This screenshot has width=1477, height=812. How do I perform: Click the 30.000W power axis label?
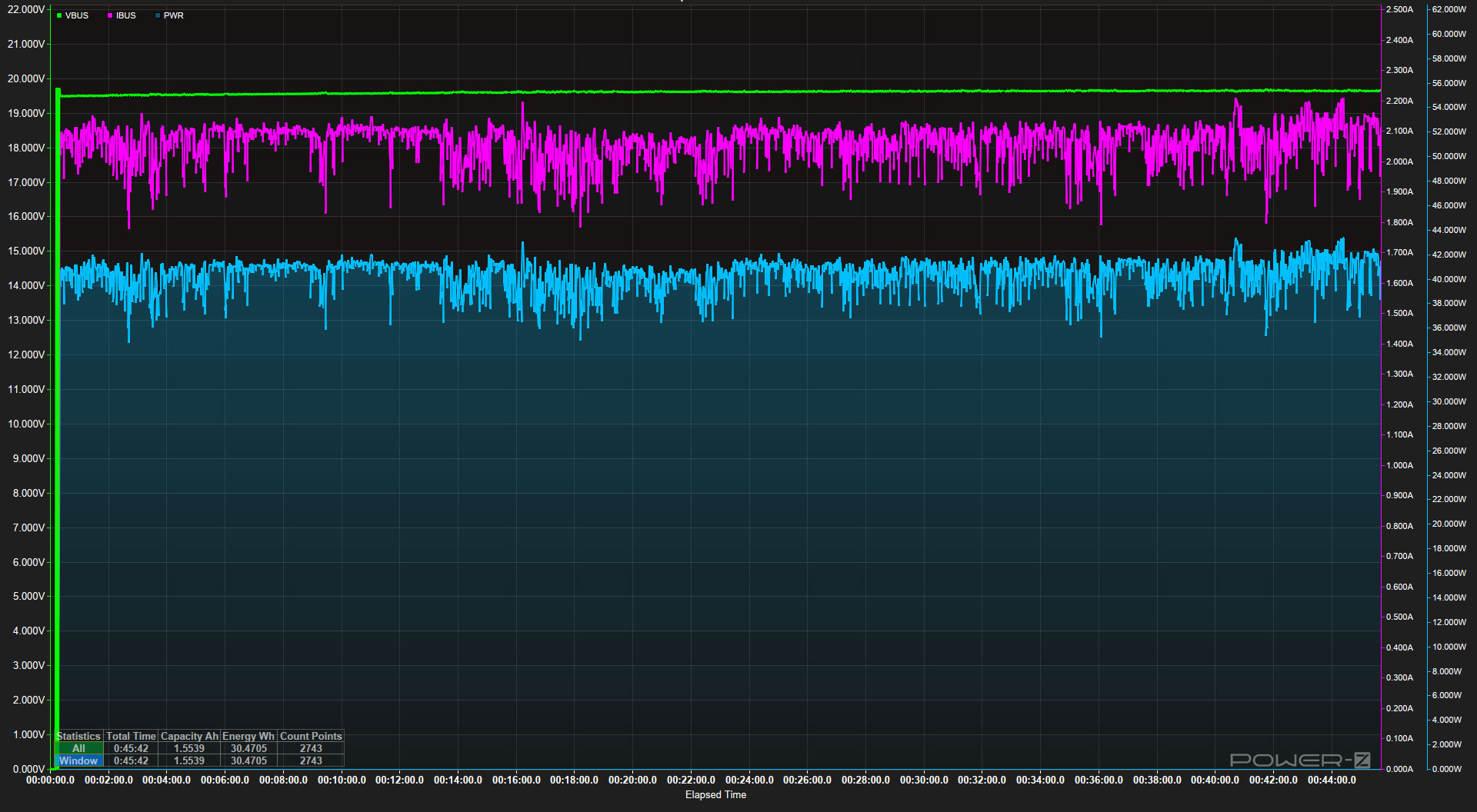click(x=1449, y=401)
